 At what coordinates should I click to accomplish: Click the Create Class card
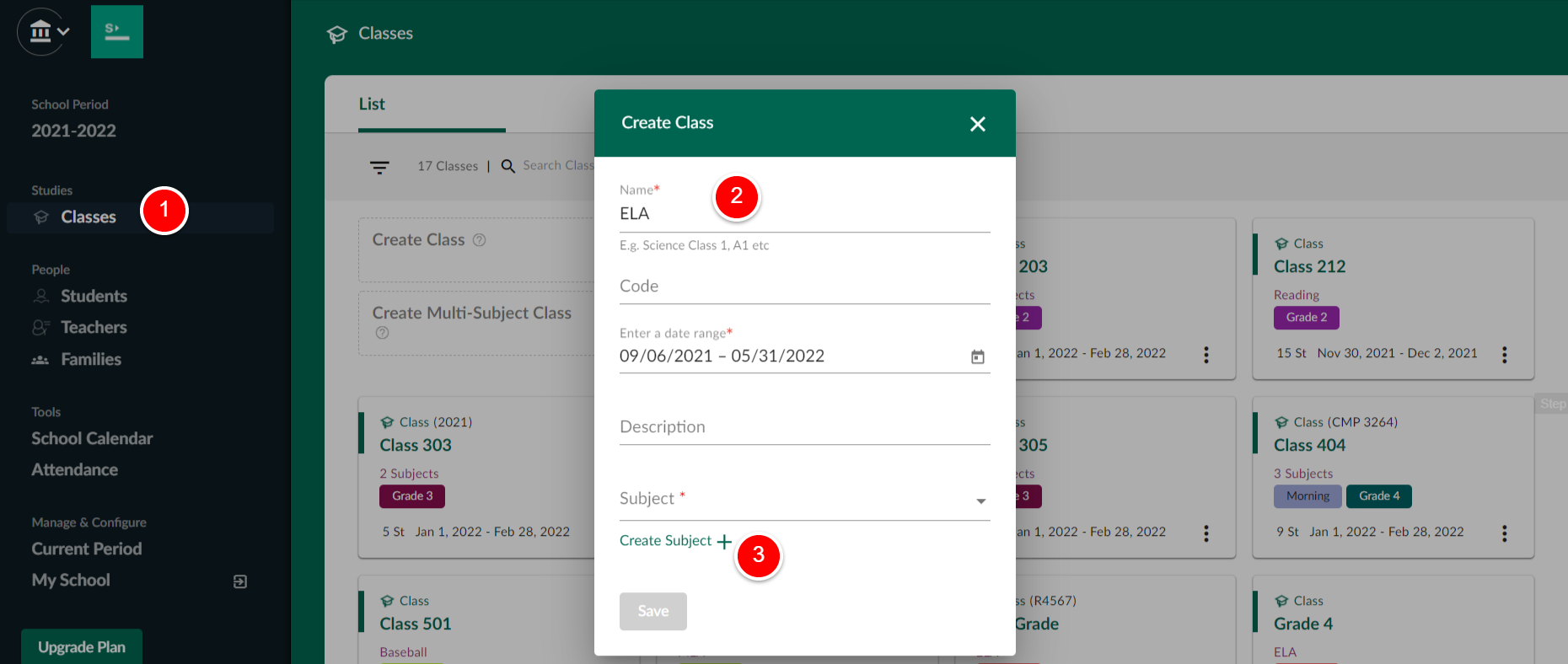(476, 250)
